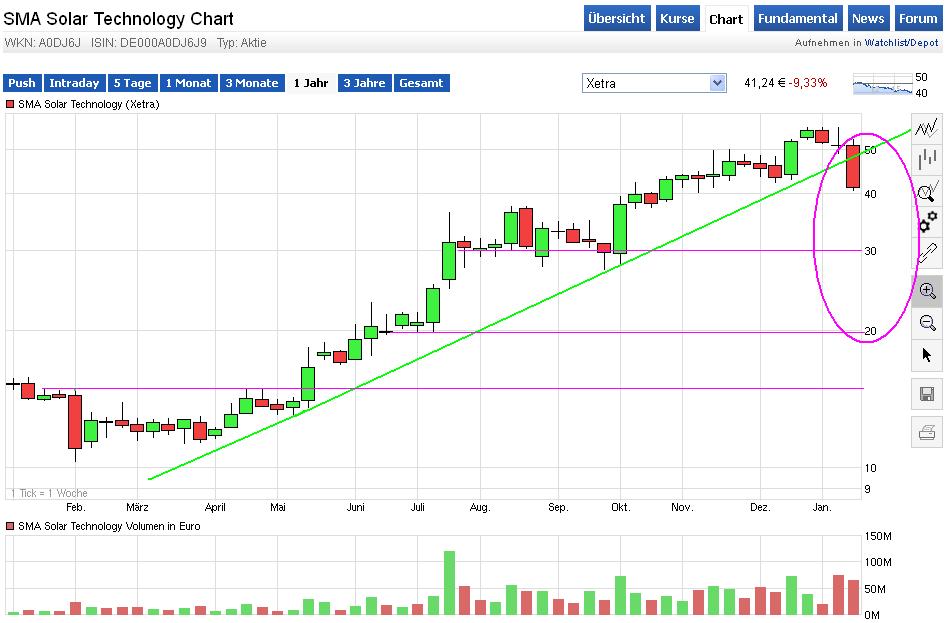Open the Fundamental tab

coord(797,18)
